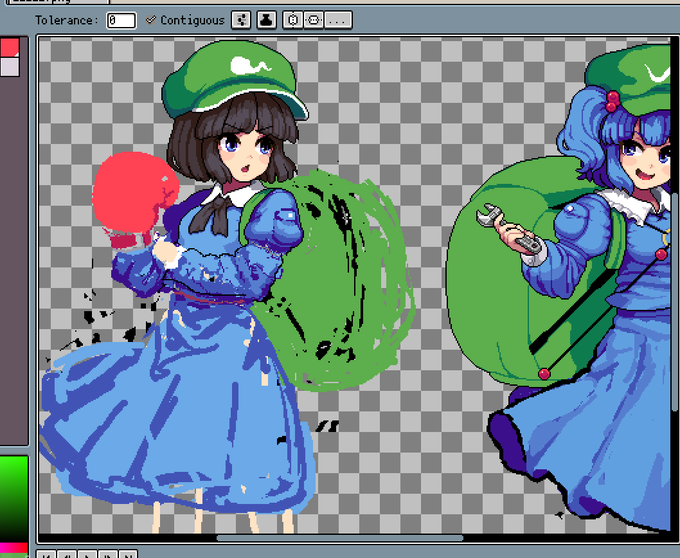Screen dimensions: 680x558
Task: Click the magenta-red hue bar
Action: point(14,547)
